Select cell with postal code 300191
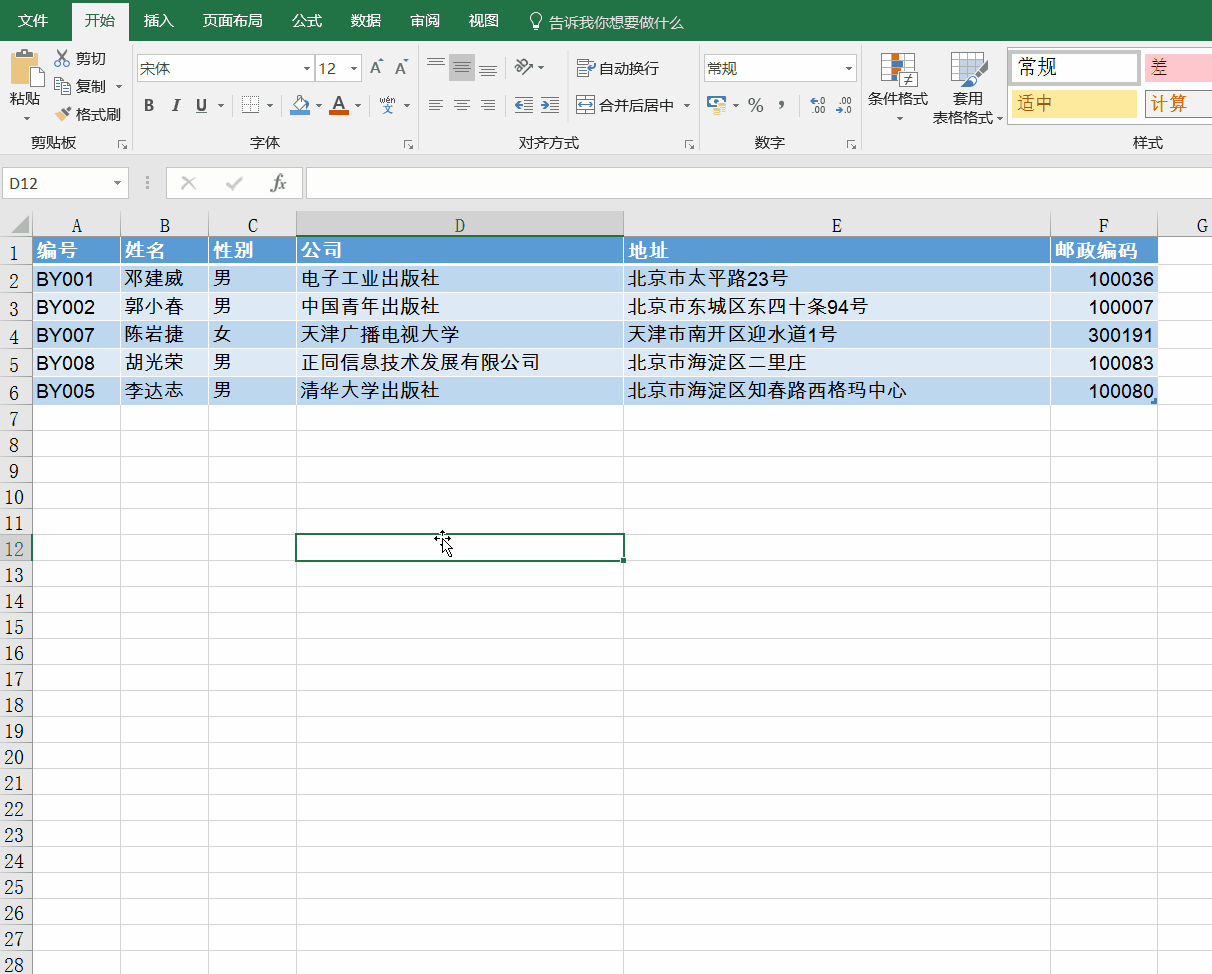The height and width of the screenshot is (974, 1212). 1104,335
